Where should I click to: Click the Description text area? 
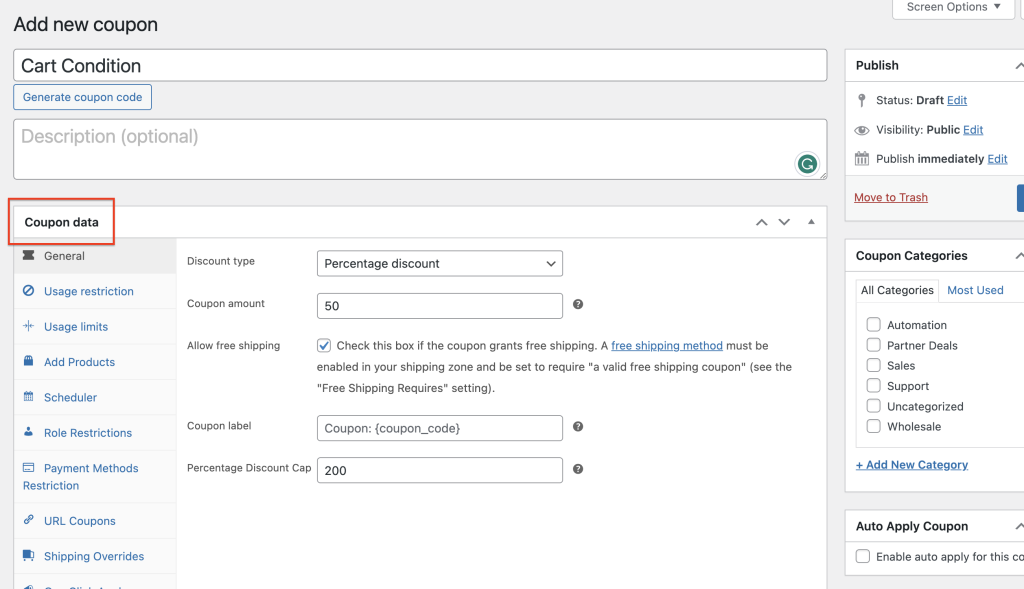420,149
